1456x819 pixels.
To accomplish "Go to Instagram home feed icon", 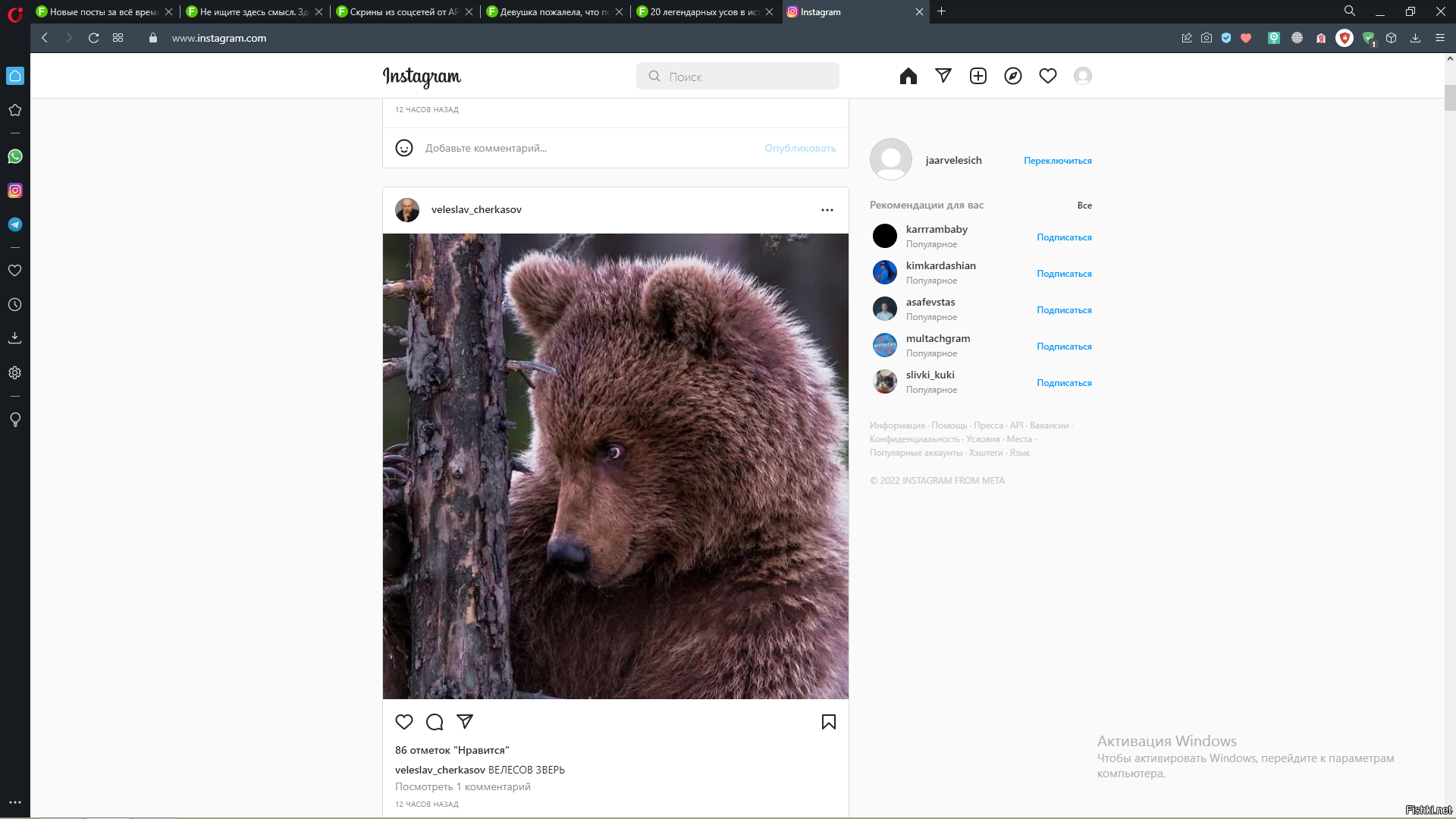I will [x=908, y=76].
